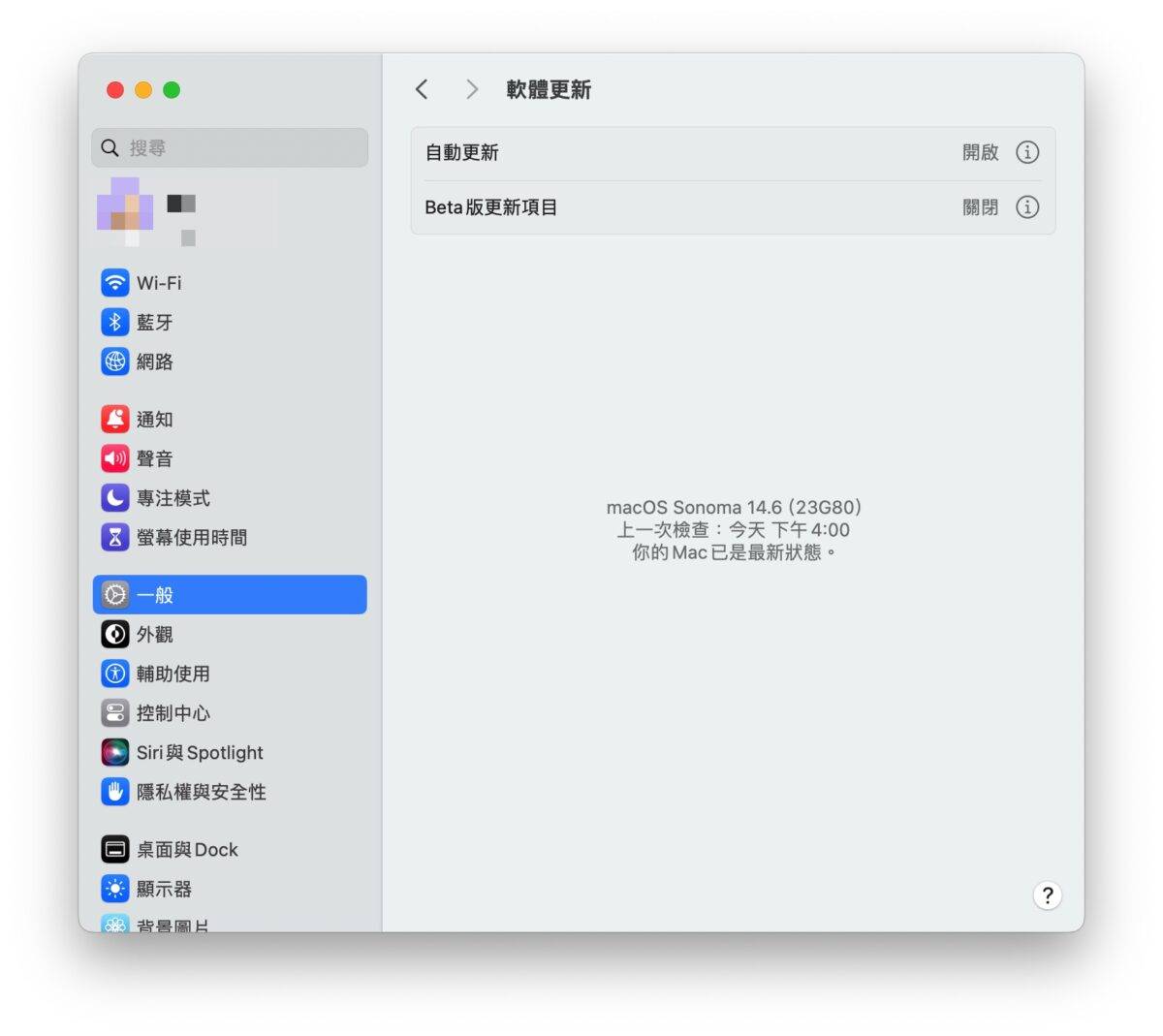Click the 開啟 status text
Image resolution: width=1163 pixels, height=1036 pixels.
click(981, 152)
